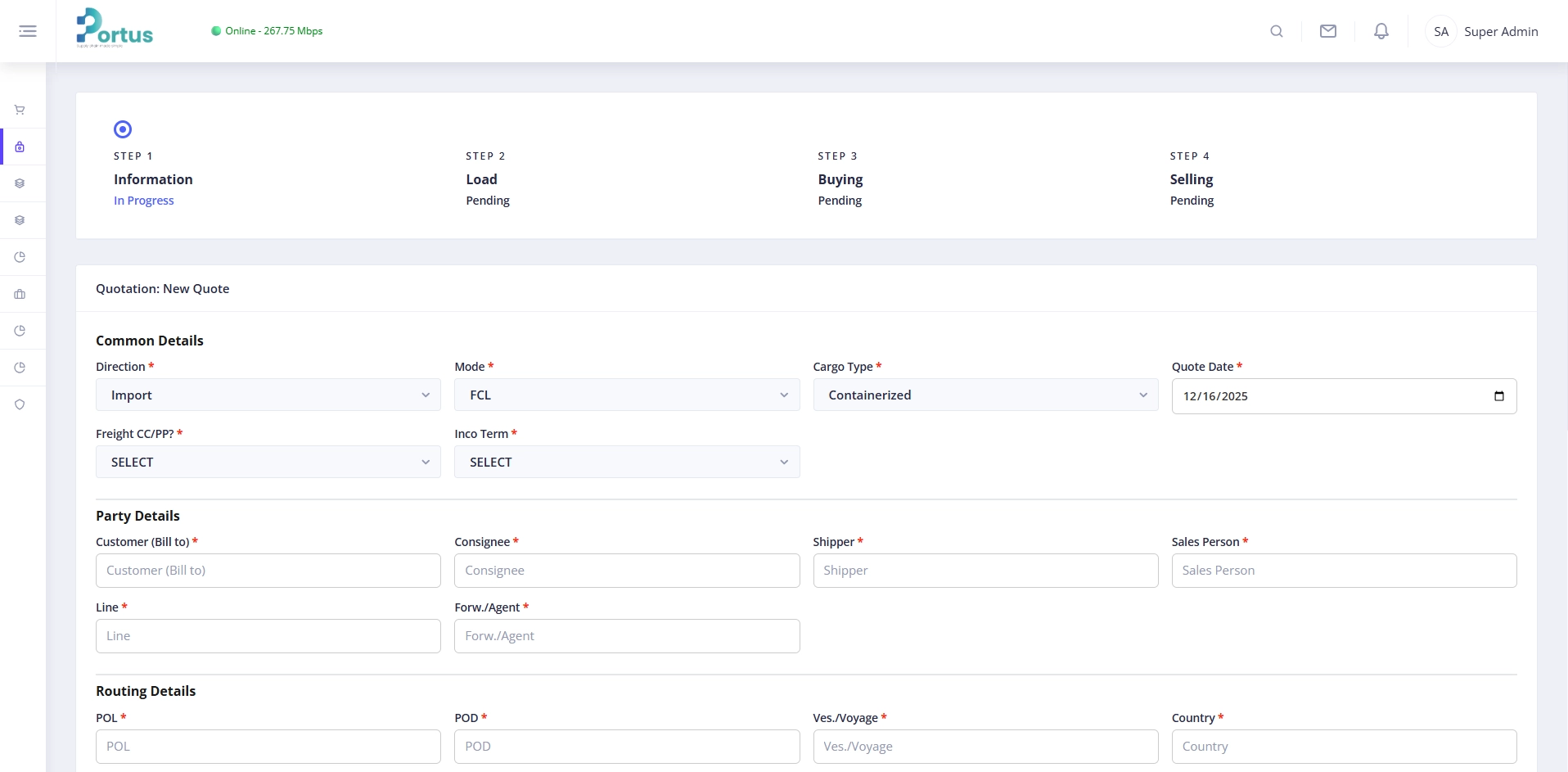Open the Super Admin profile menu
Image resolution: width=1568 pixels, height=772 pixels.
pos(1483,31)
